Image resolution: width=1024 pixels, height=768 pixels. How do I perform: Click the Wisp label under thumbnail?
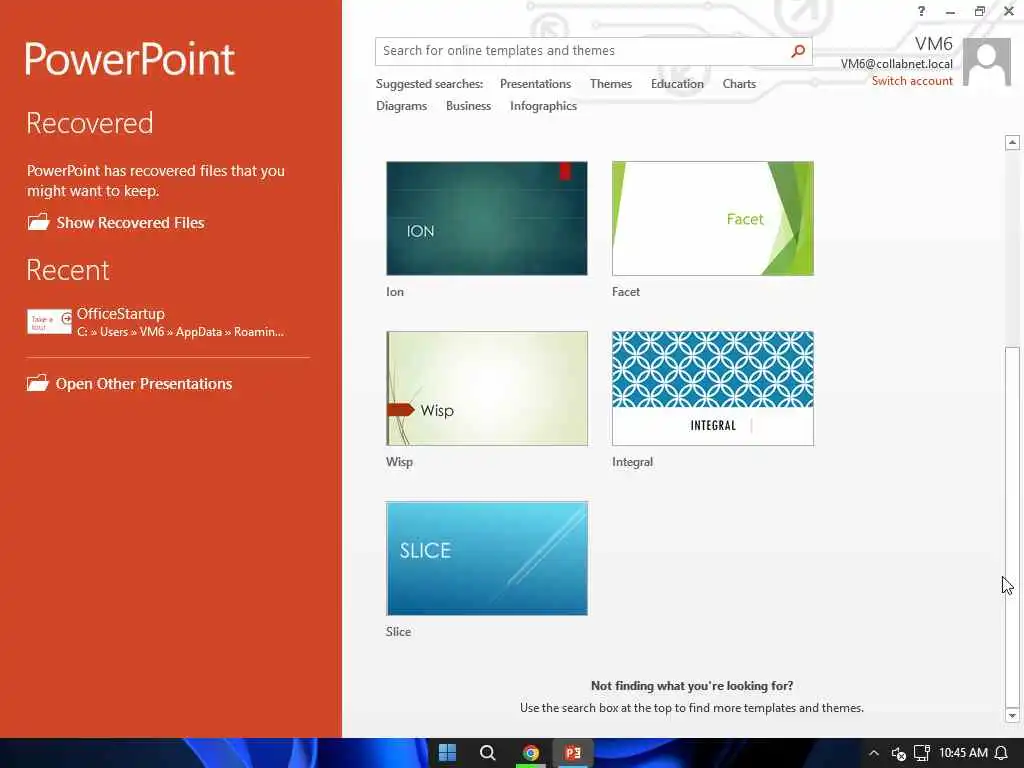[399, 462]
